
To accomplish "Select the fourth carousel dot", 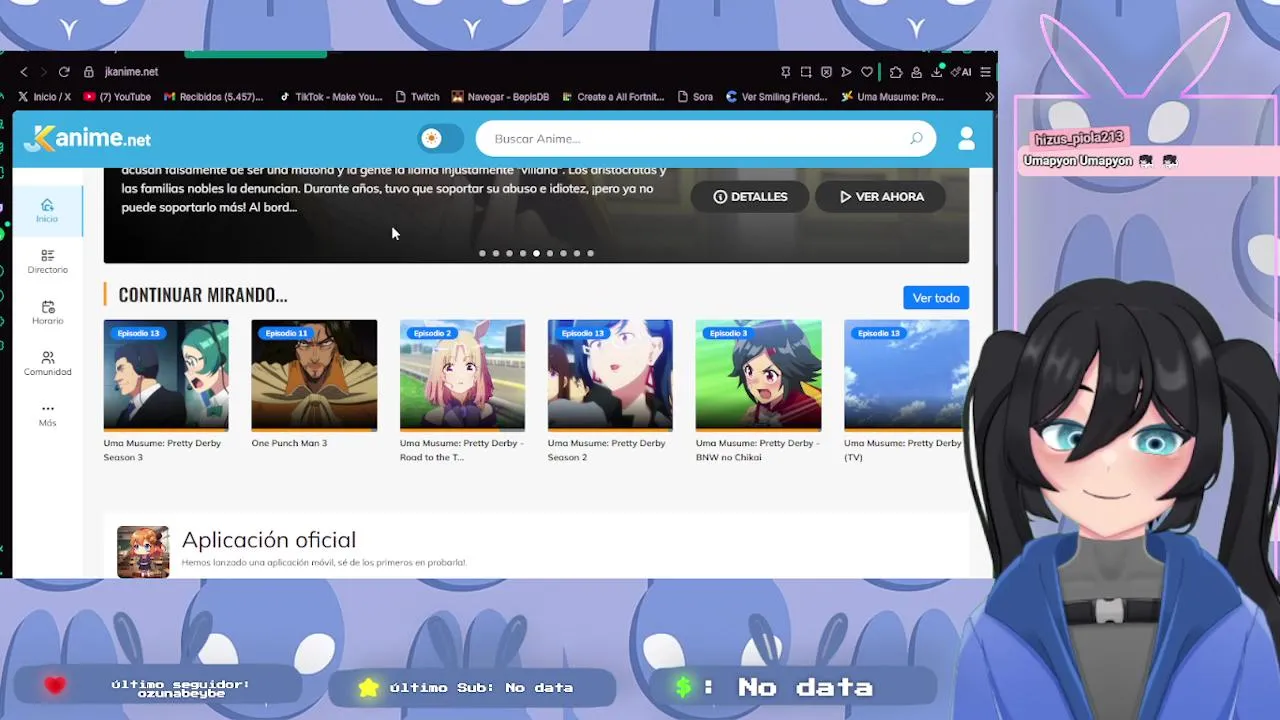I will (523, 254).
